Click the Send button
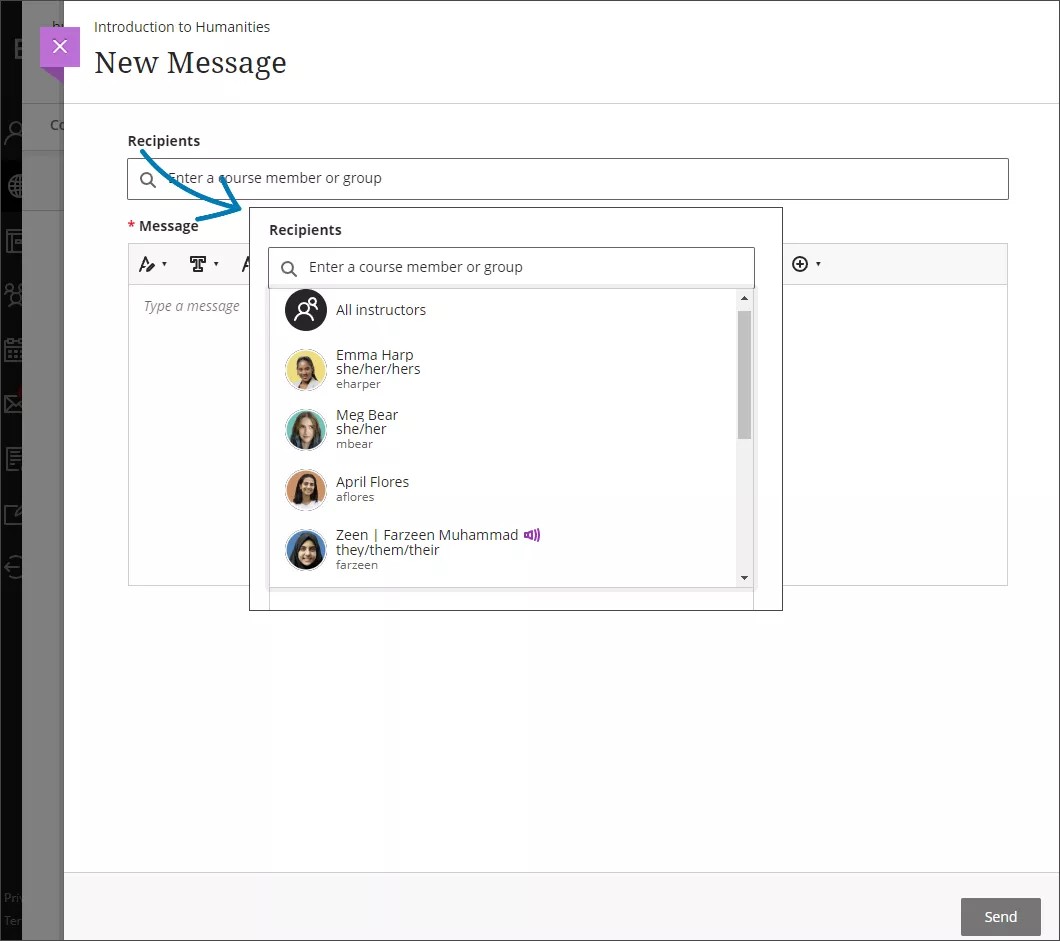 coord(1000,916)
